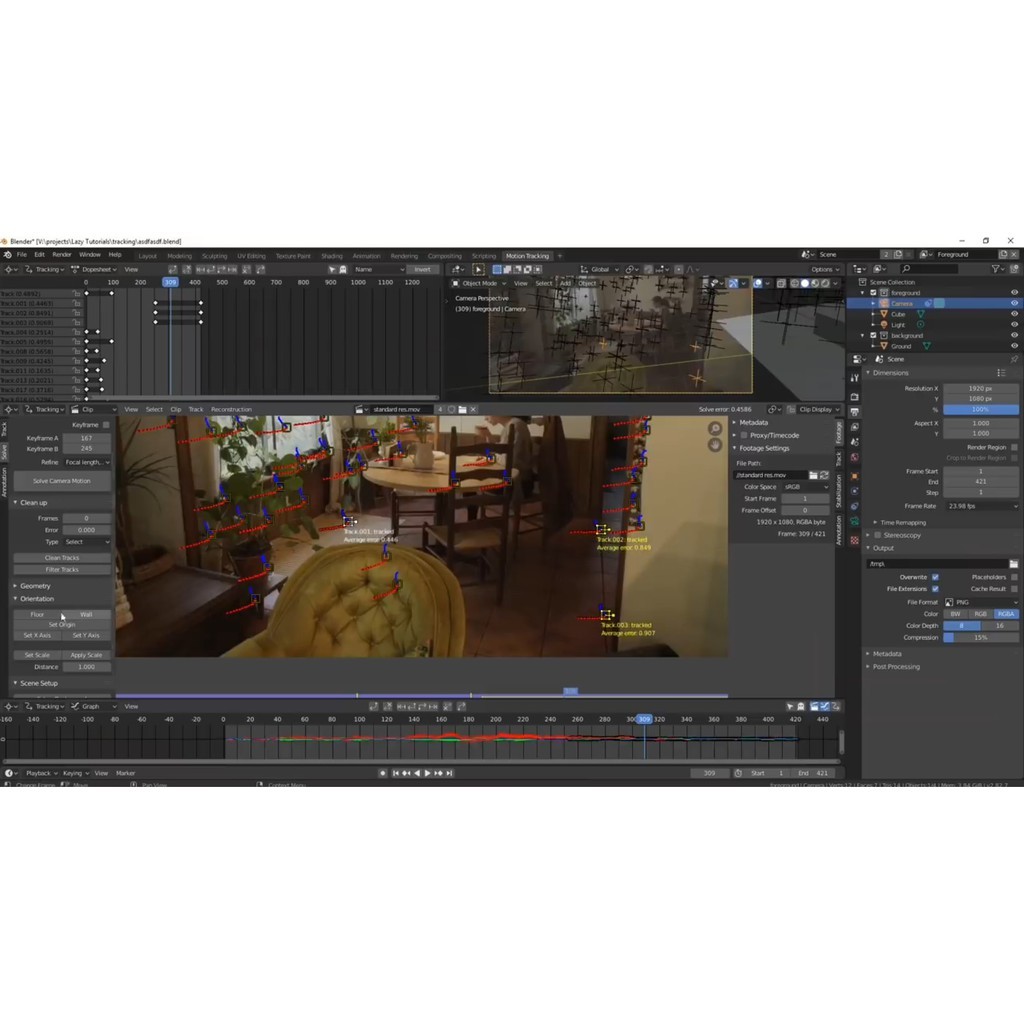Uncheck the Overwrite checkbox
The height and width of the screenshot is (1024, 1024).
pos(935,577)
